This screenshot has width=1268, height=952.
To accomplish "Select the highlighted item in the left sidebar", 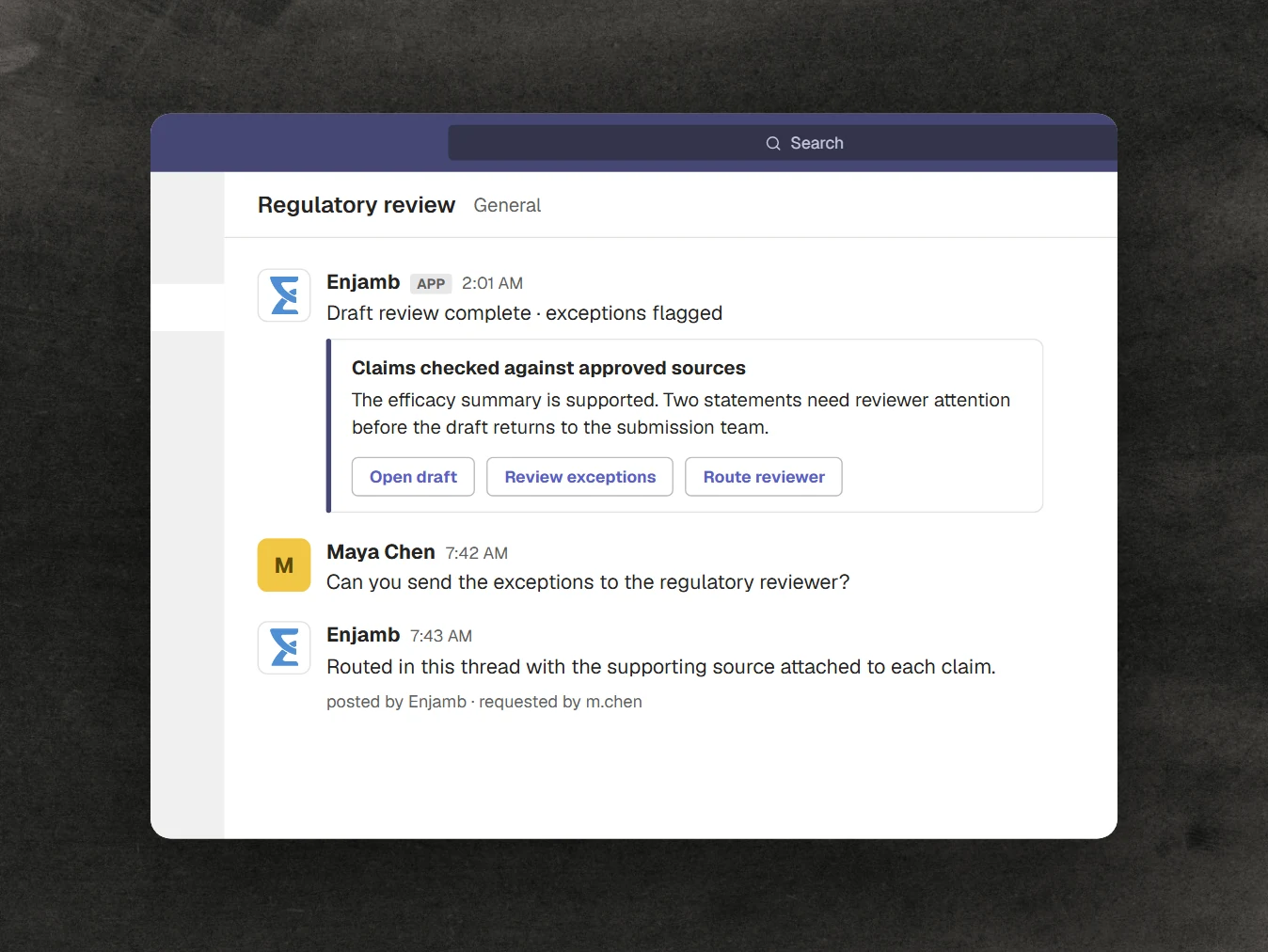I will [x=188, y=308].
